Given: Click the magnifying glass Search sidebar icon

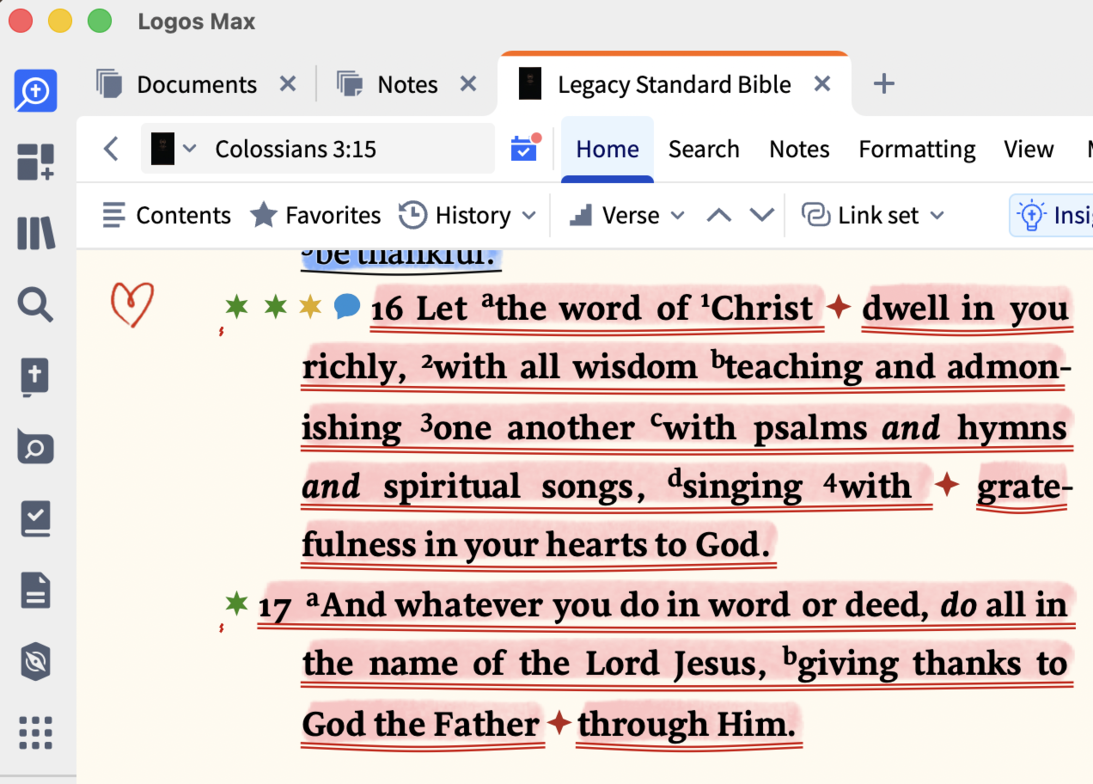Looking at the screenshot, I should (x=35, y=305).
